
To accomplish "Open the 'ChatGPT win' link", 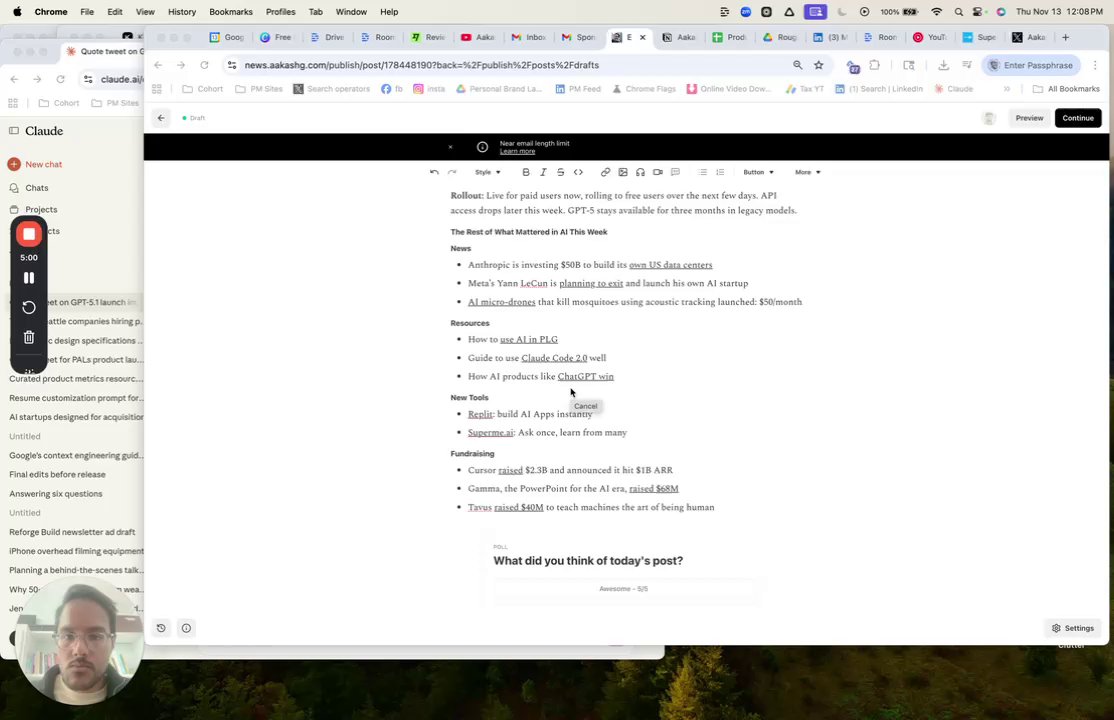I will click(x=585, y=377).
